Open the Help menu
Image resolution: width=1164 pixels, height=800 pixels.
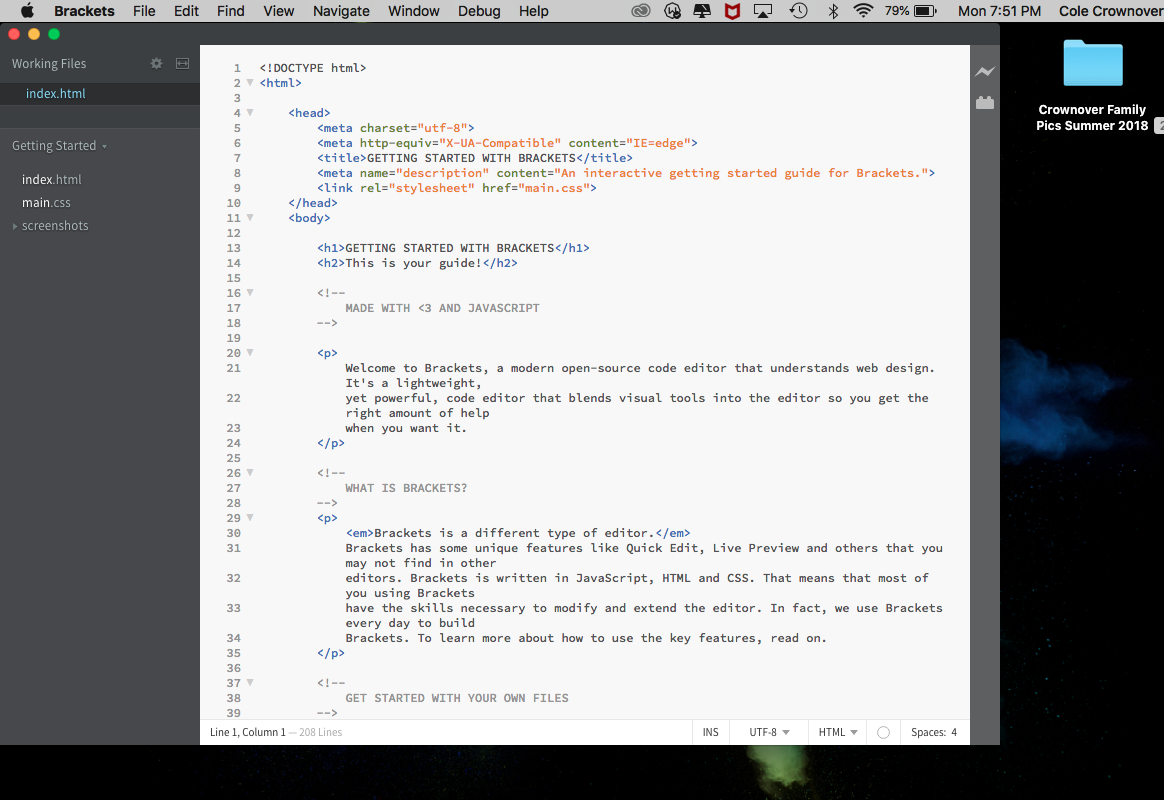(x=533, y=11)
